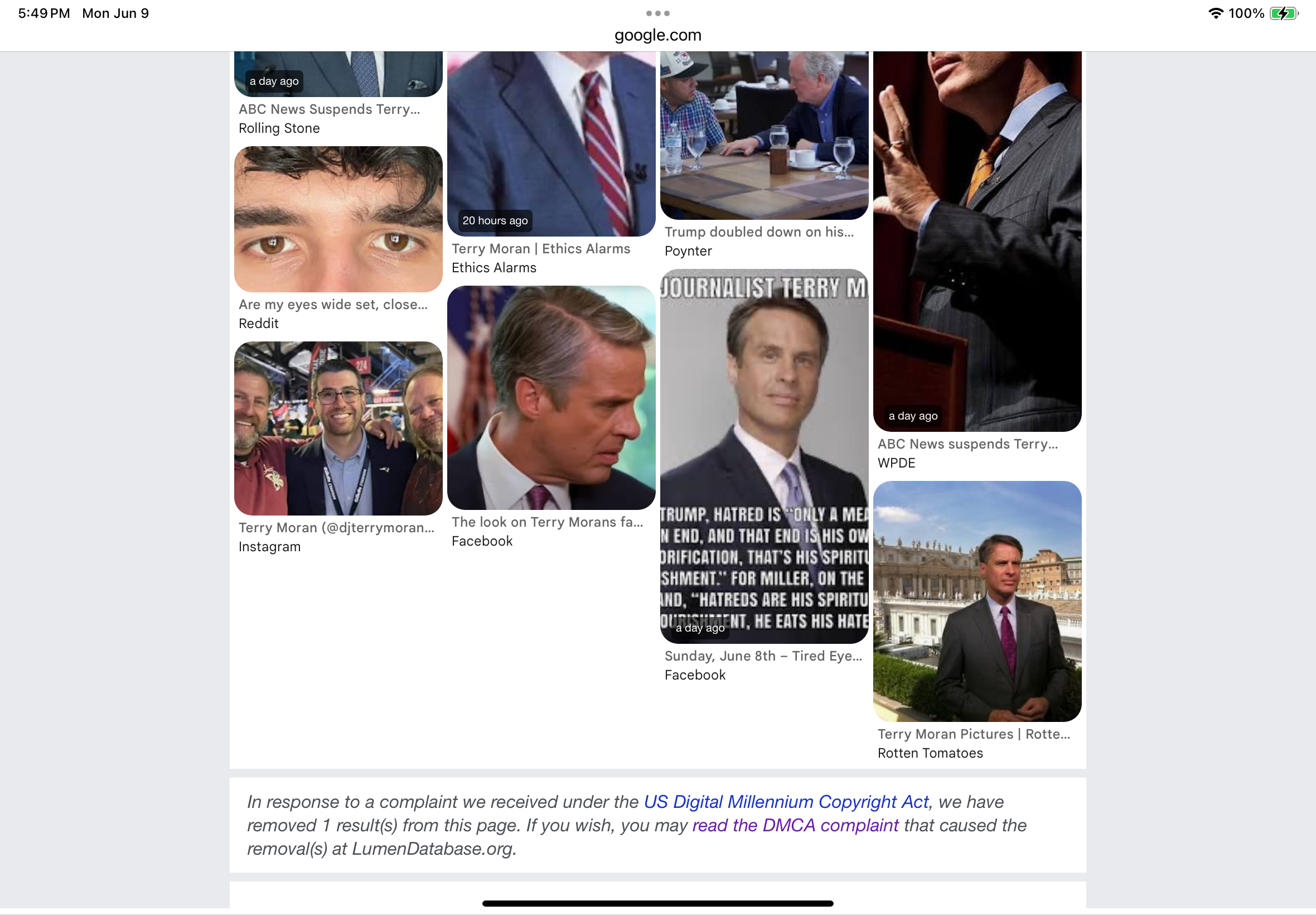Tap the three-dot multitasking menu at top
The image size is (1316, 915).
tap(657, 13)
